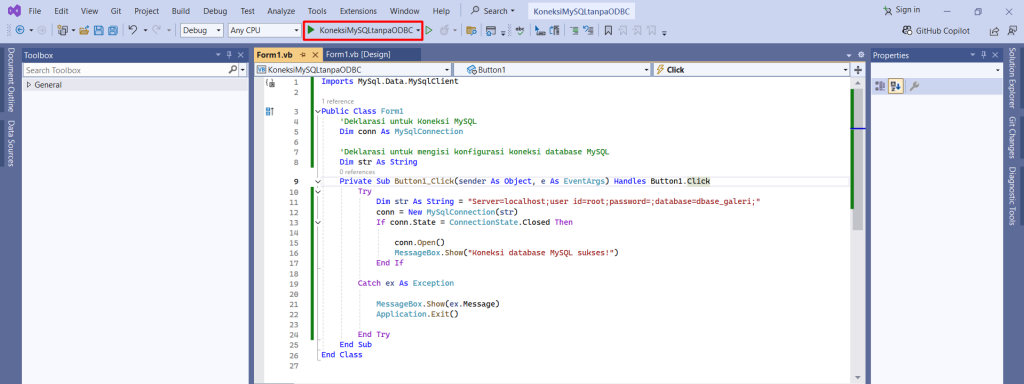1024x384 pixels.
Task: Open the File menu
Action: 35,11
